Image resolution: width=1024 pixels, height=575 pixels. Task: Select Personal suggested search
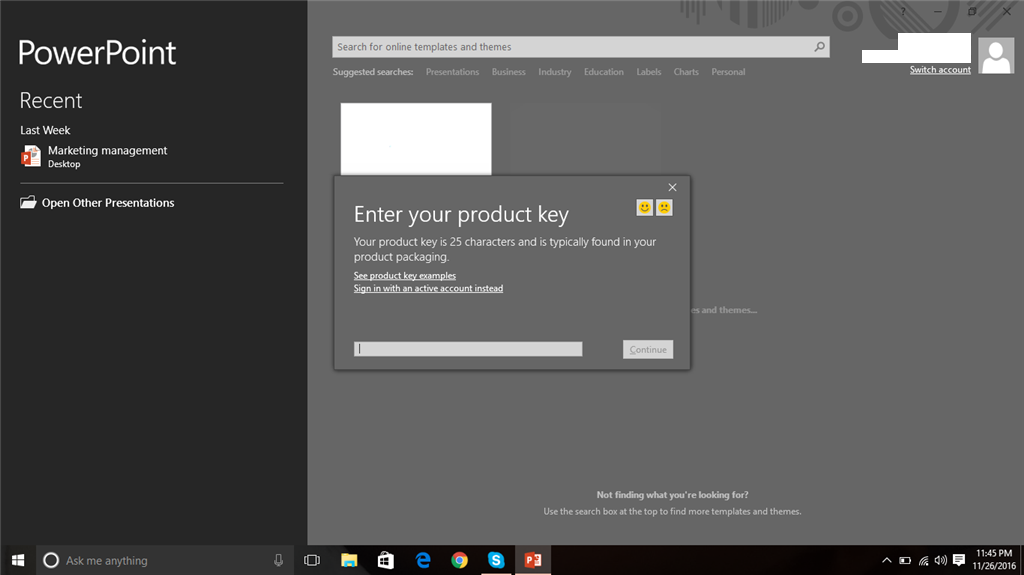(x=728, y=72)
